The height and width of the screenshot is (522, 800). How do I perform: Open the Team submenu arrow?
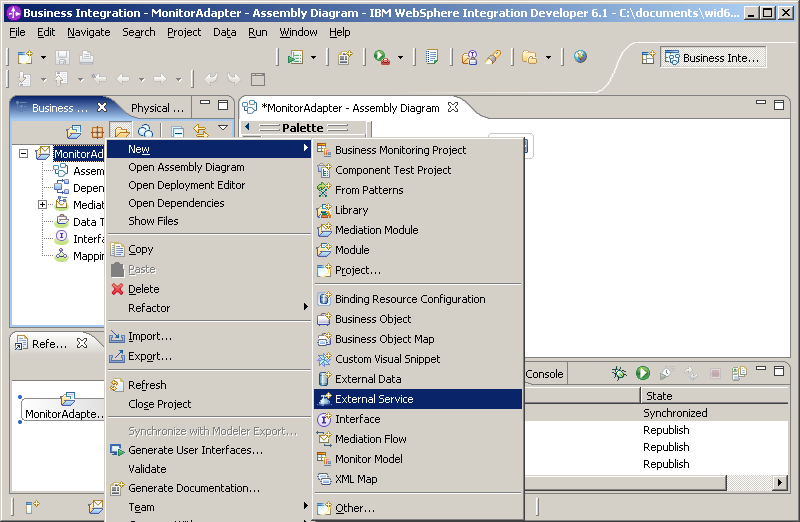[305, 506]
